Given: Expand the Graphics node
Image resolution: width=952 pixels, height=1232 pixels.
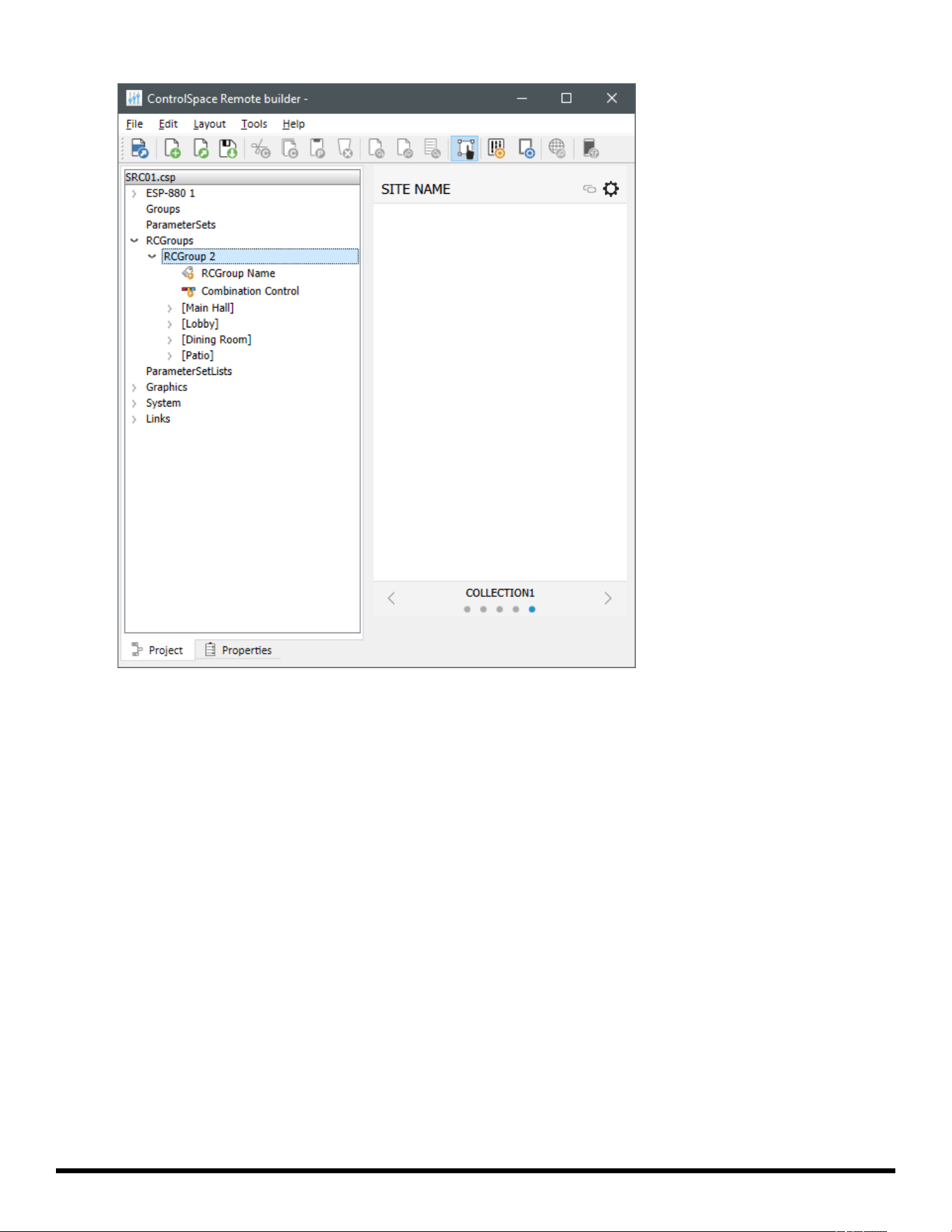Looking at the screenshot, I should tap(134, 388).
